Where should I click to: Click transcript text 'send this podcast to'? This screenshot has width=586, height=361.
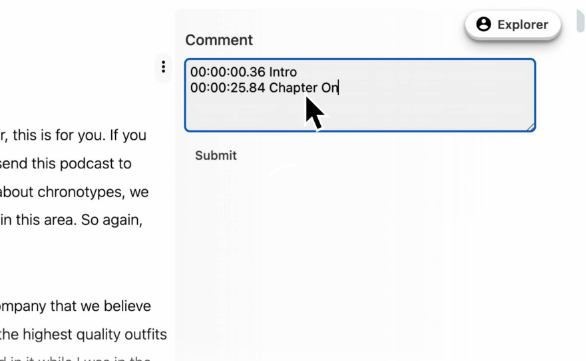[x=65, y=164]
